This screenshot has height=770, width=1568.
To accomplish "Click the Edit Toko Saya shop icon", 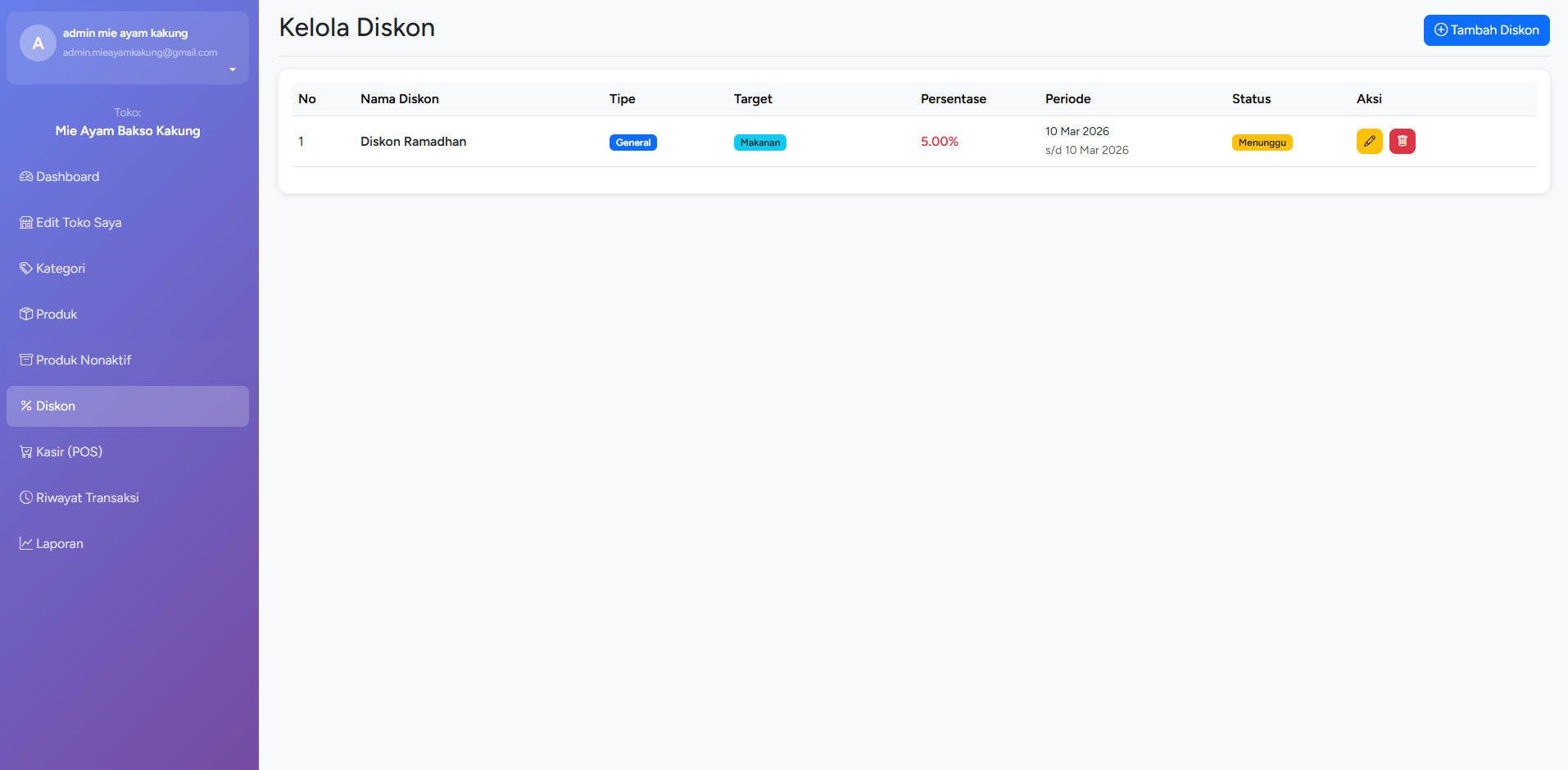I will [x=26, y=223].
